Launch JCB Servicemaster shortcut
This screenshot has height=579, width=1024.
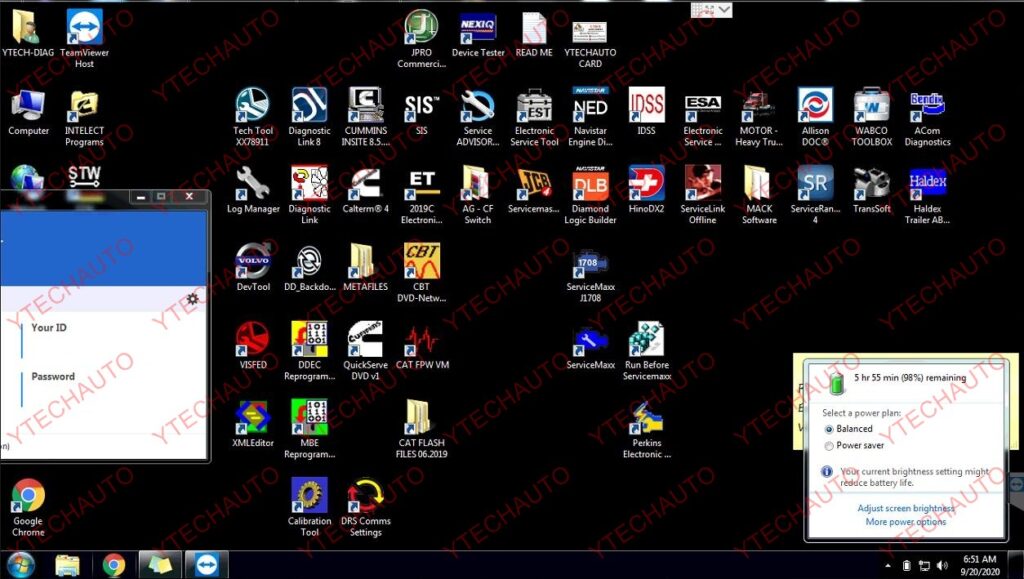point(534,189)
